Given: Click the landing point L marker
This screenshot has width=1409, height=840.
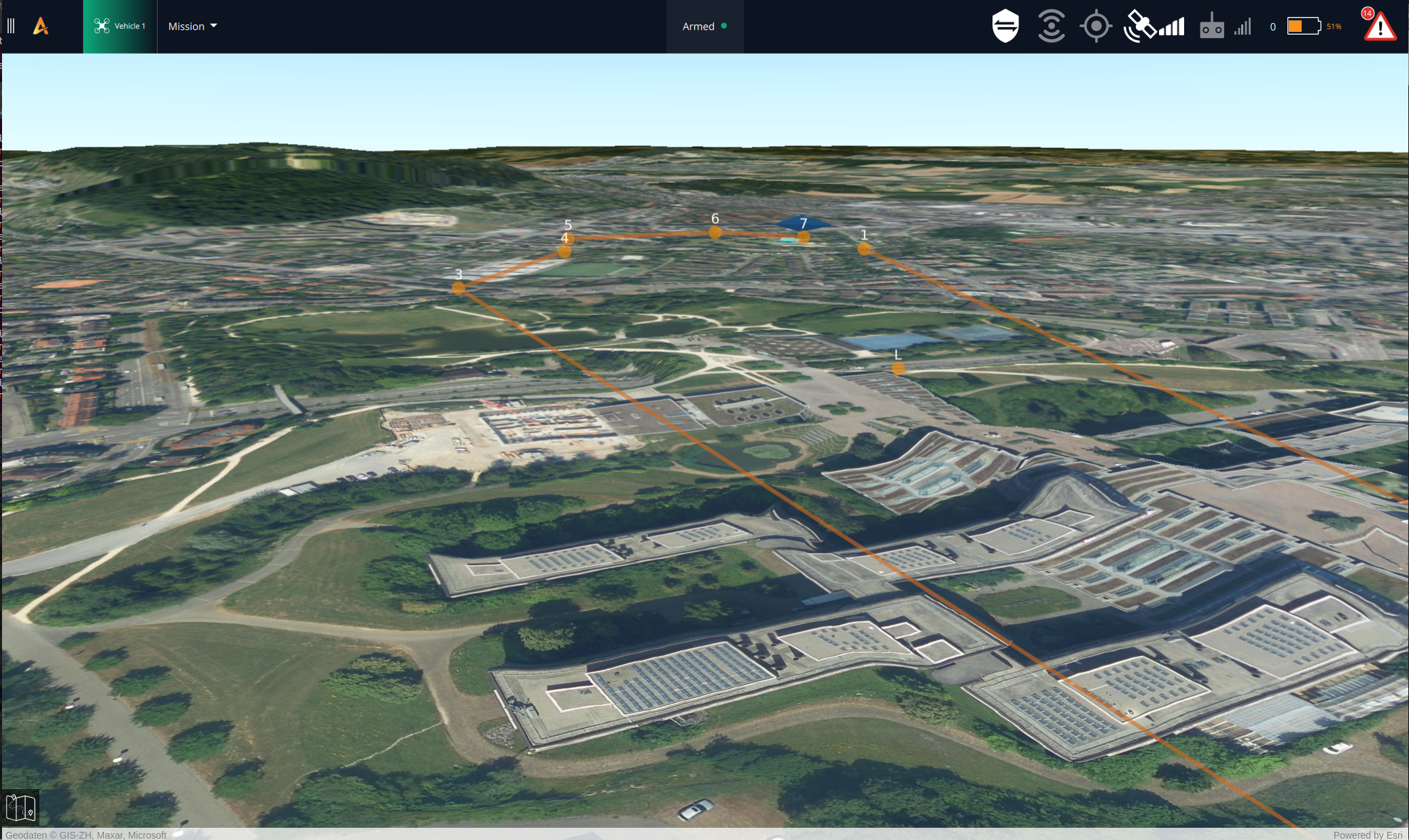Looking at the screenshot, I should (x=898, y=368).
